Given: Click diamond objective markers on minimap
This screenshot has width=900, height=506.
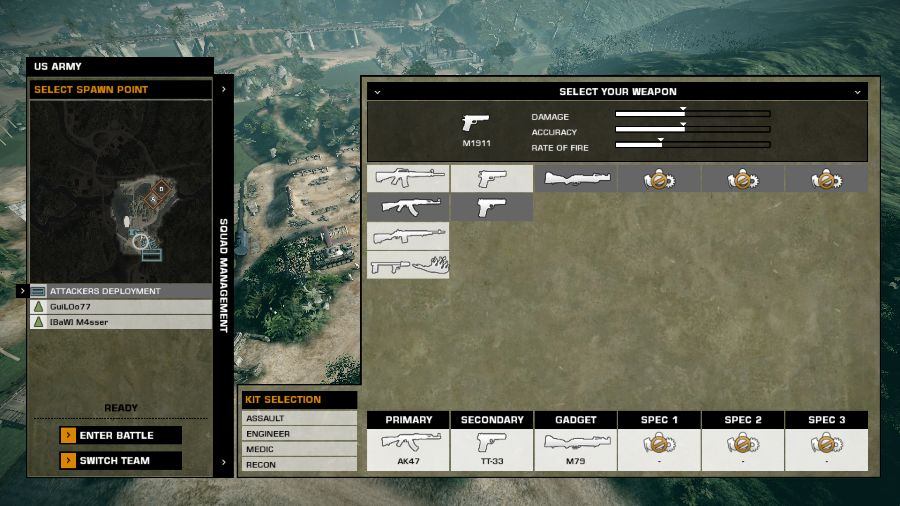Looking at the screenshot, I should tap(158, 194).
